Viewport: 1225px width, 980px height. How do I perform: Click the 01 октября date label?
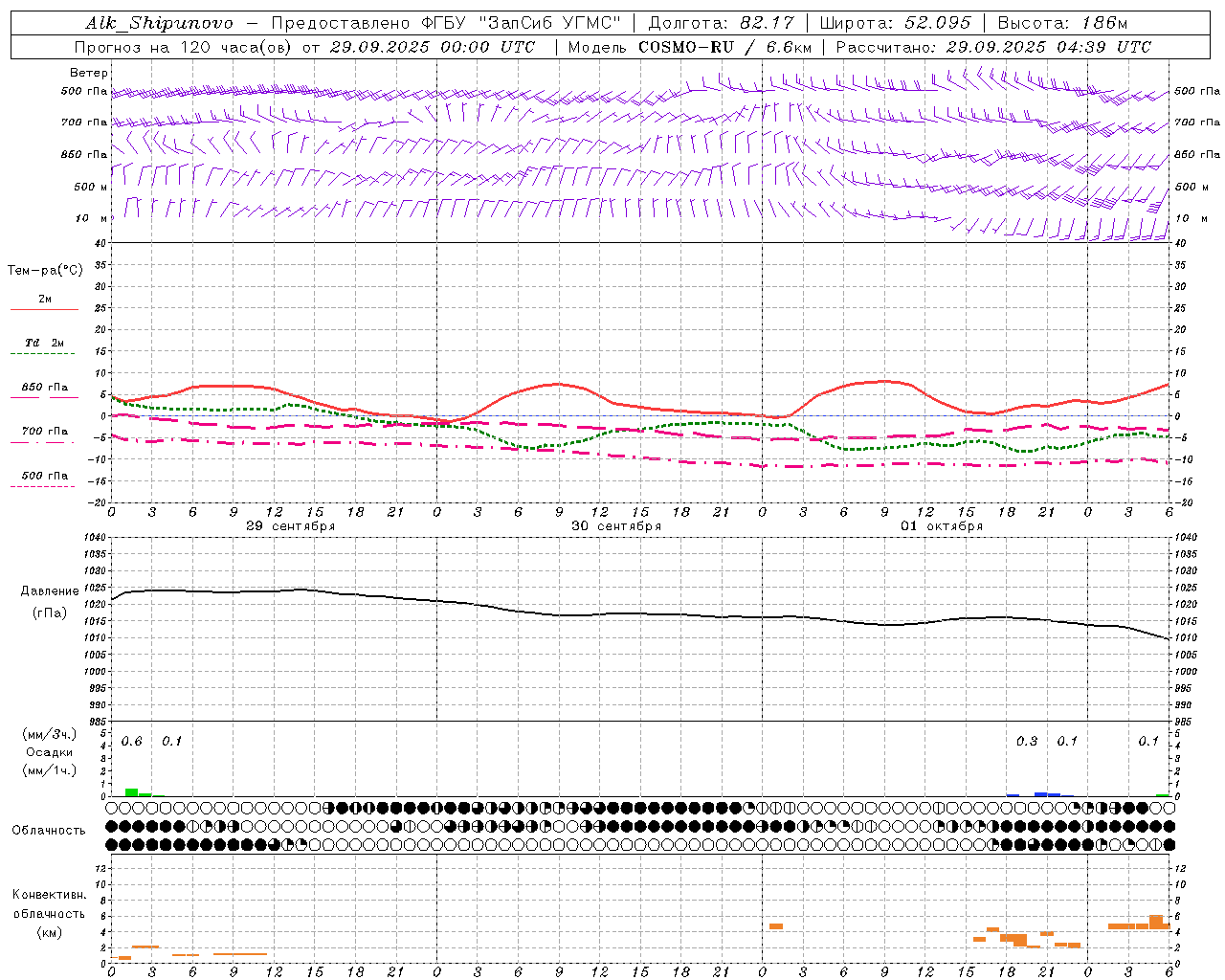click(942, 526)
